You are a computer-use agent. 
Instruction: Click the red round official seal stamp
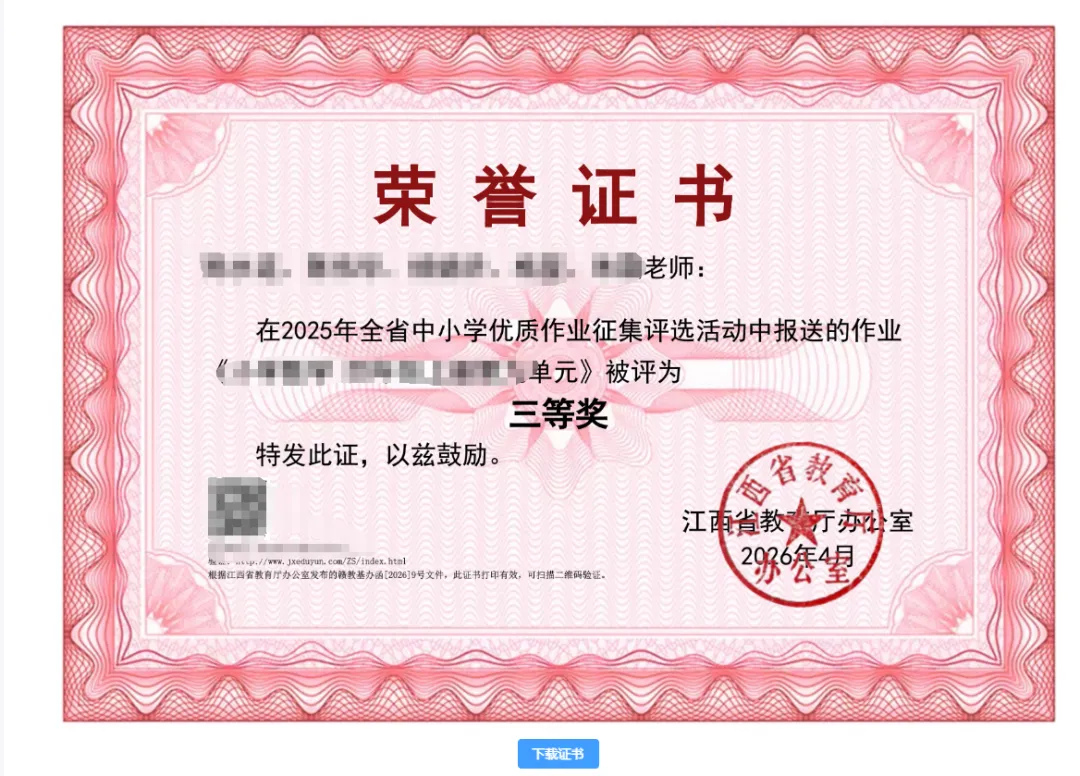pyautogui.click(x=800, y=525)
